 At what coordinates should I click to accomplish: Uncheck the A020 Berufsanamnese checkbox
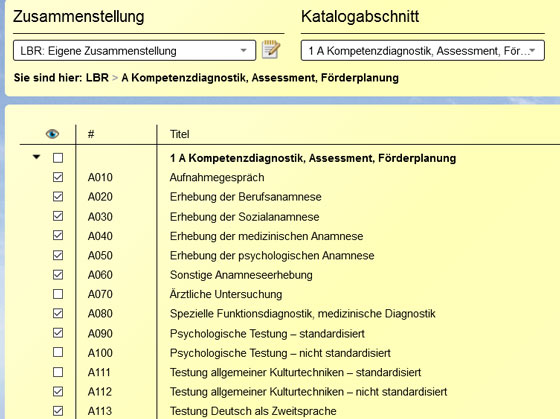click(x=58, y=196)
